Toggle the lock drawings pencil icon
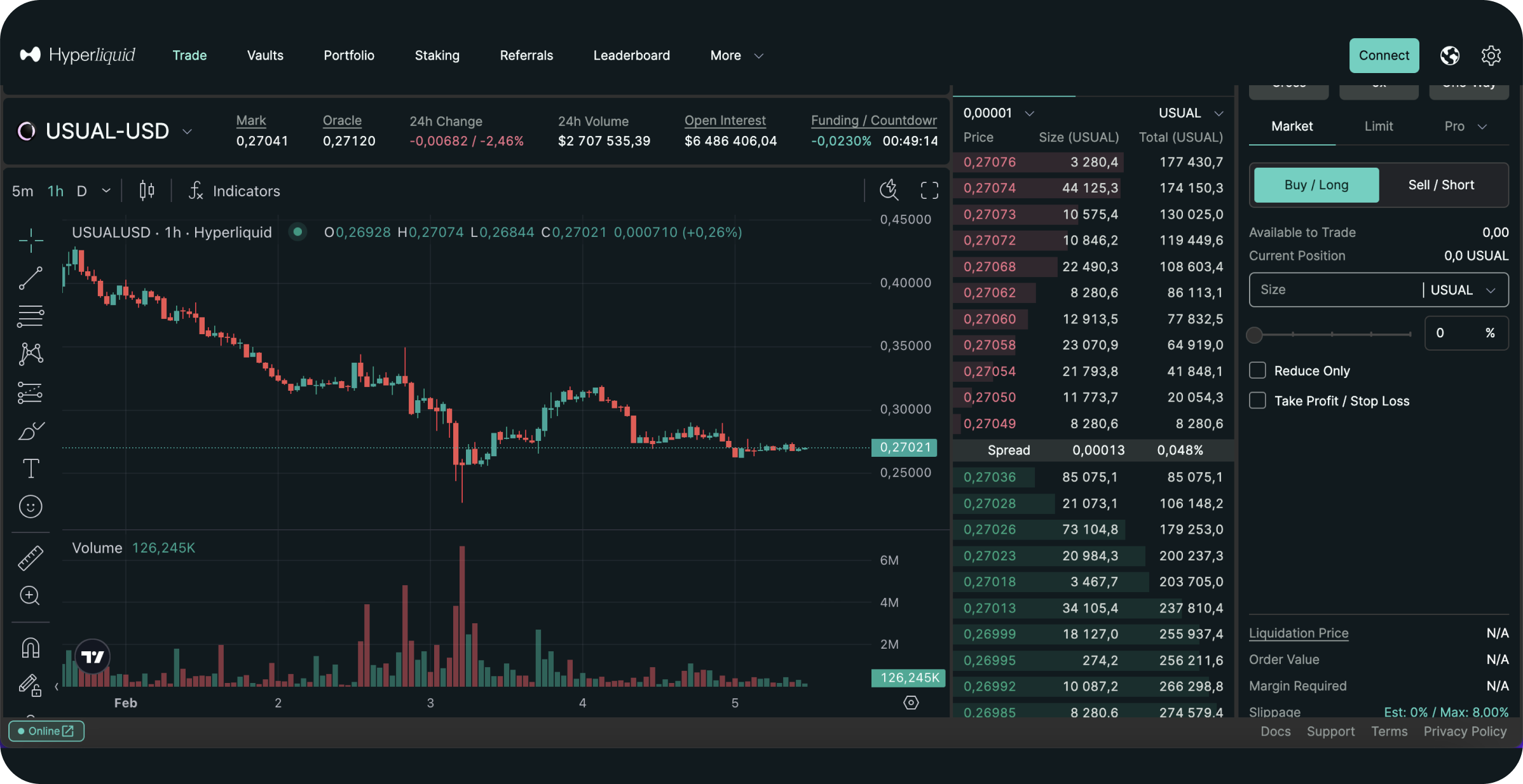This screenshot has height=784, width=1523. click(x=31, y=686)
